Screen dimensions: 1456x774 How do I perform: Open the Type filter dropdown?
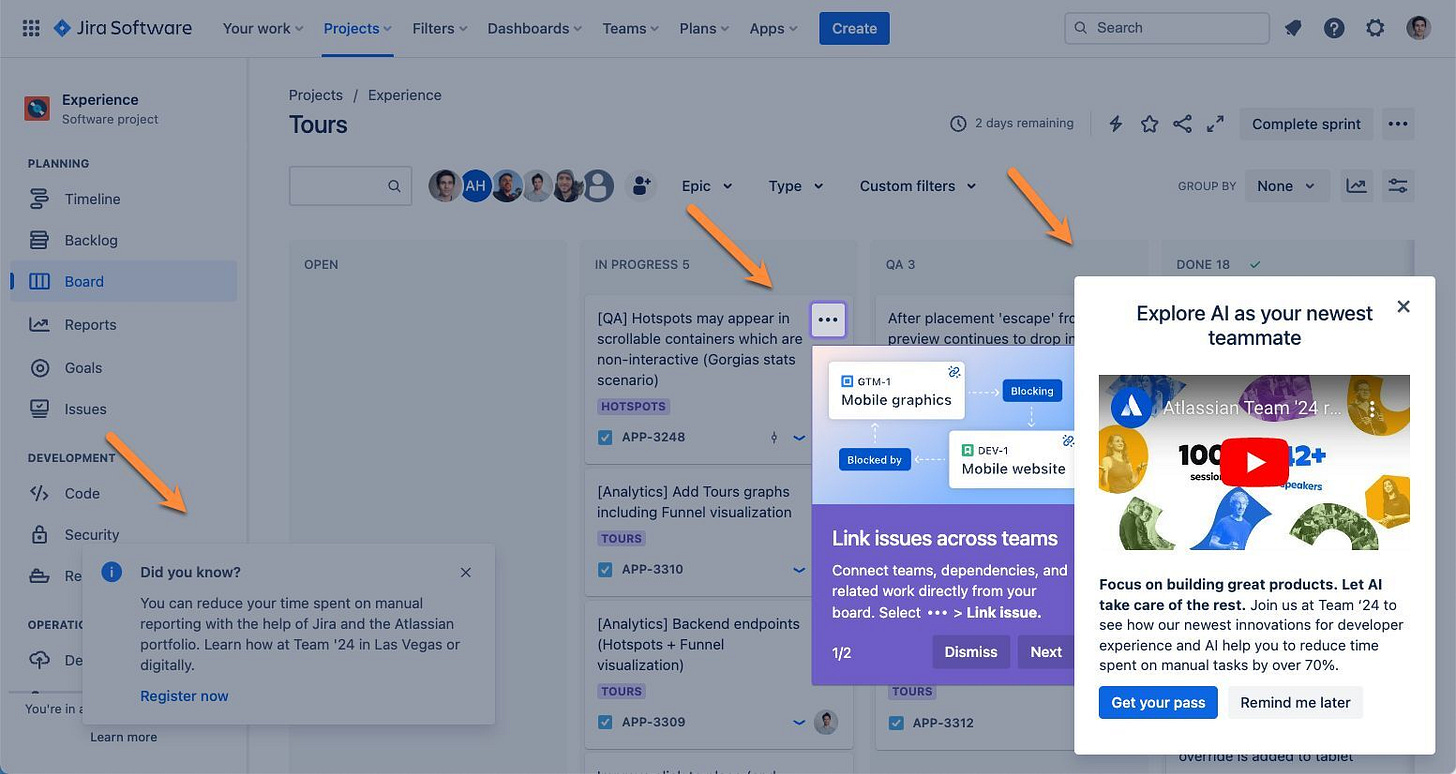tap(796, 186)
